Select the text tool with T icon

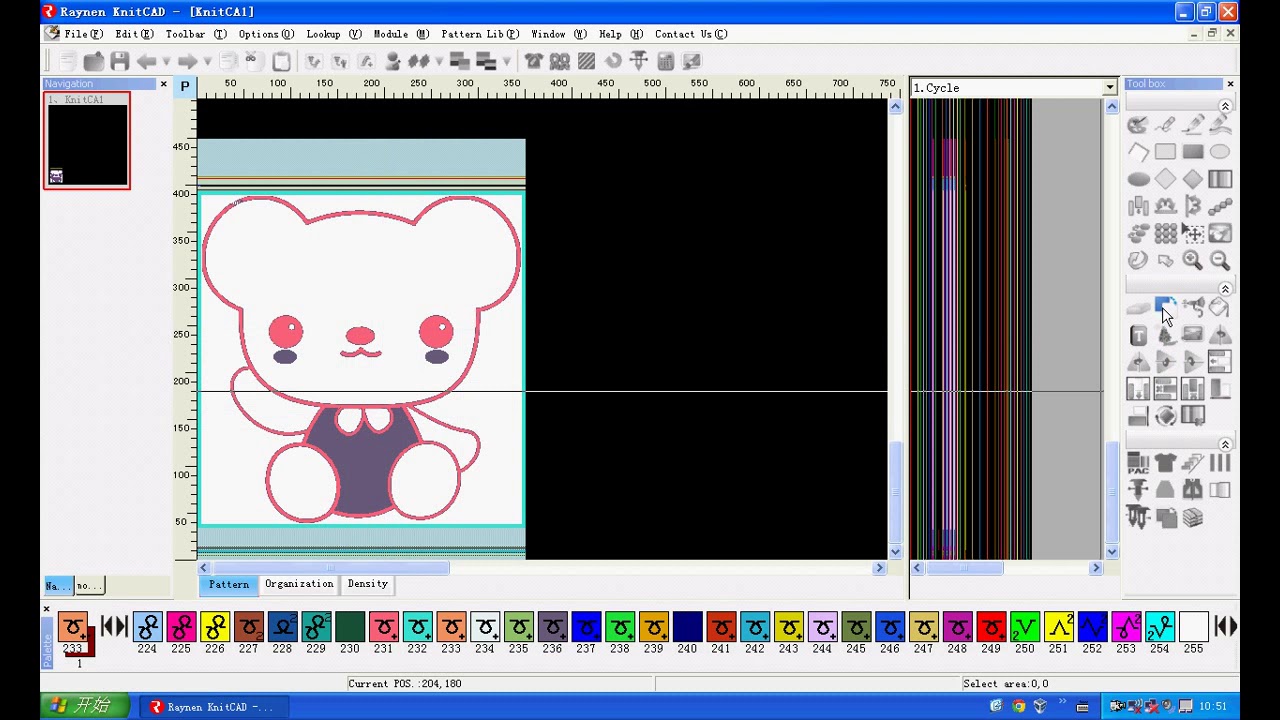[x=1138, y=335]
